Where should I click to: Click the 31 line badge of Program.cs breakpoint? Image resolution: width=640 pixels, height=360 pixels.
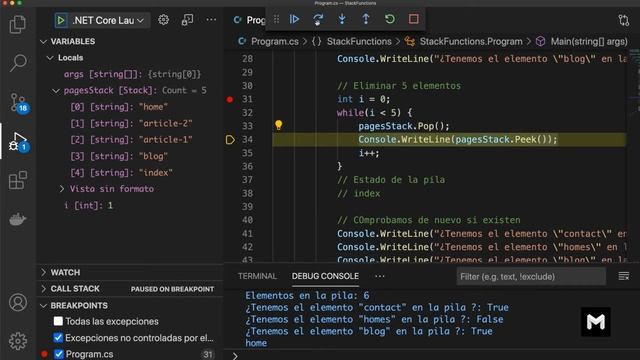click(208, 354)
